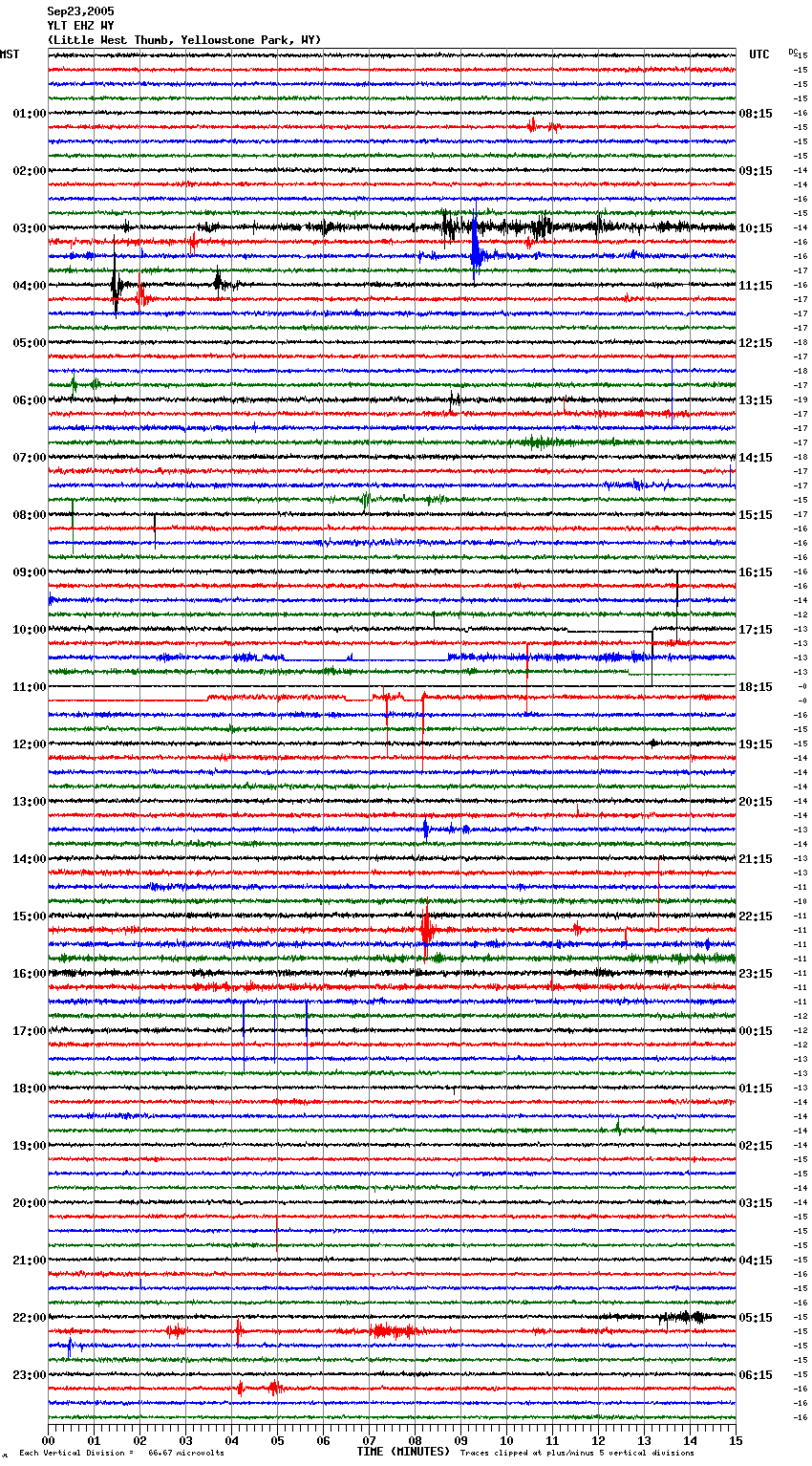
Task: Select the 06:00 MST hour label
Action: pyautogui.click(x=30, y=400)
